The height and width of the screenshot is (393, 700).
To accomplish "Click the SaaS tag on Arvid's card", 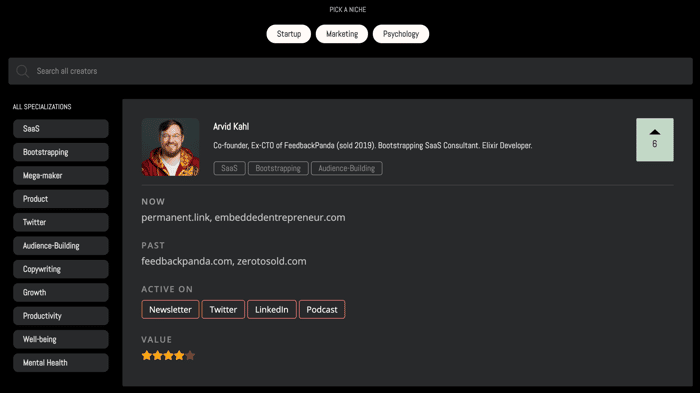I will (x=229, y=168).
